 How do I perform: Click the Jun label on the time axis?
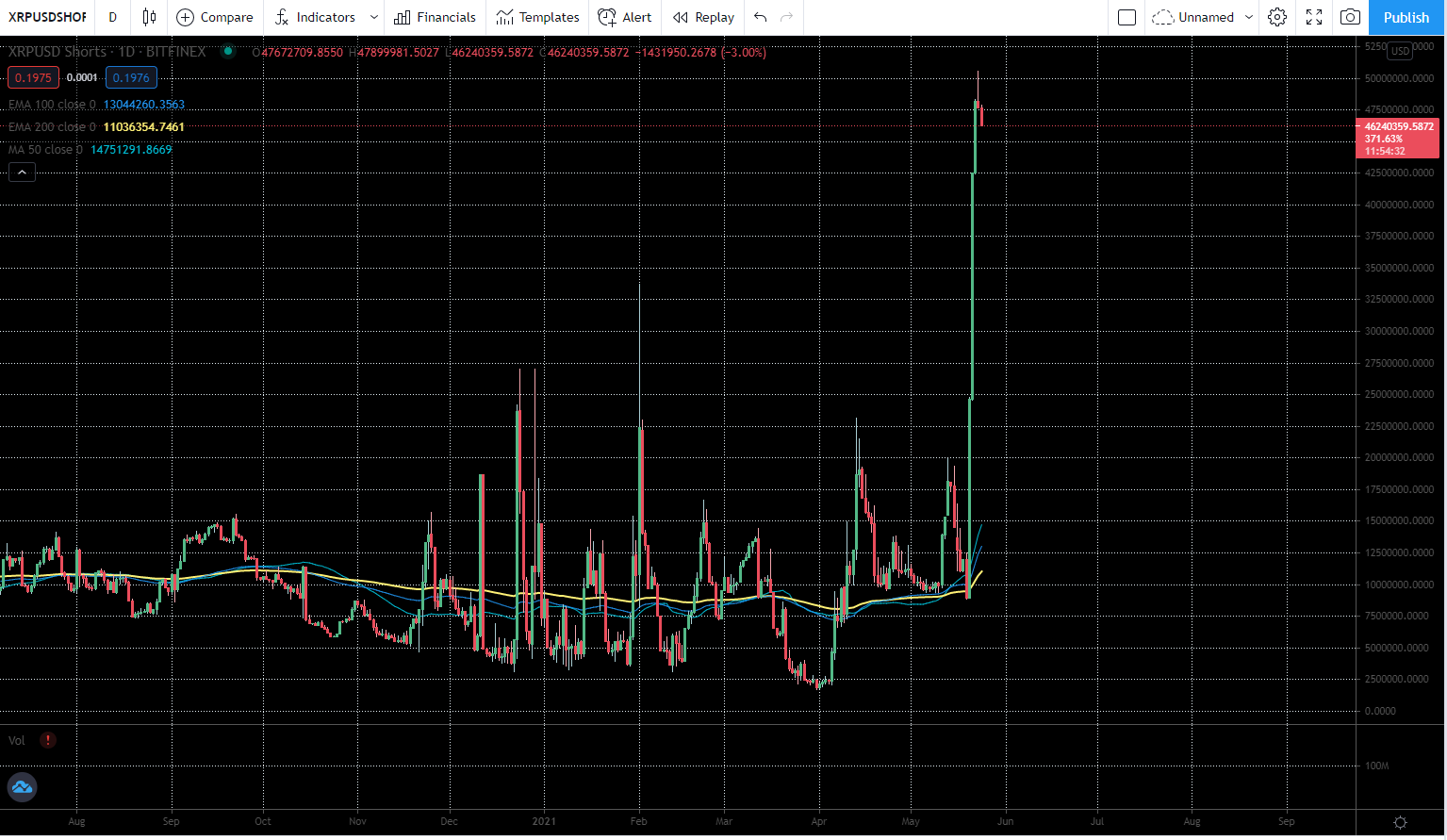tap(1006, 821)
